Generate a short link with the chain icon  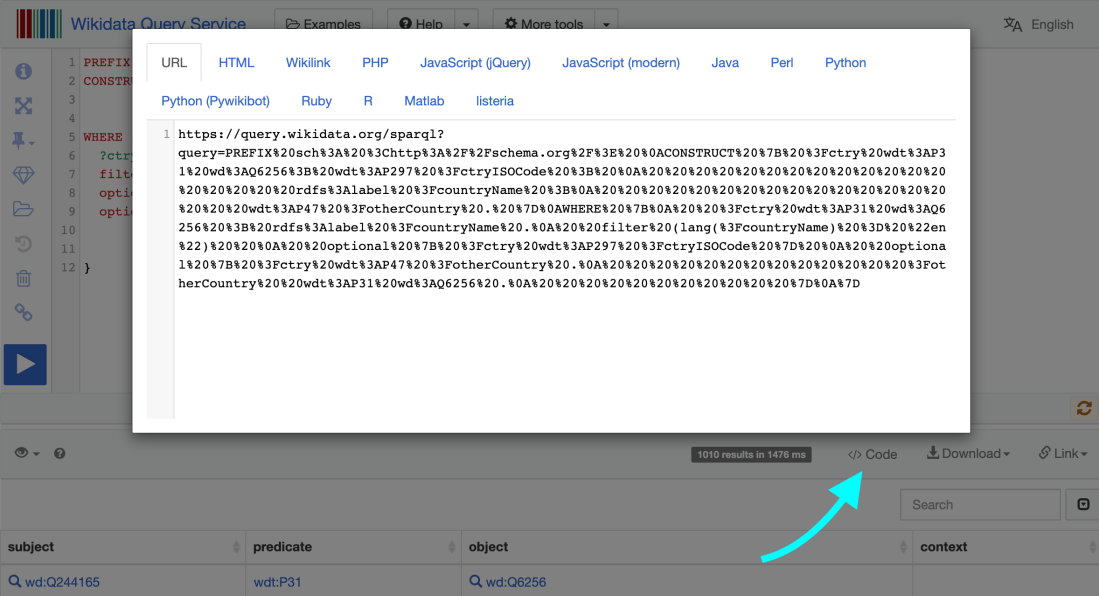tap(24, 312)
